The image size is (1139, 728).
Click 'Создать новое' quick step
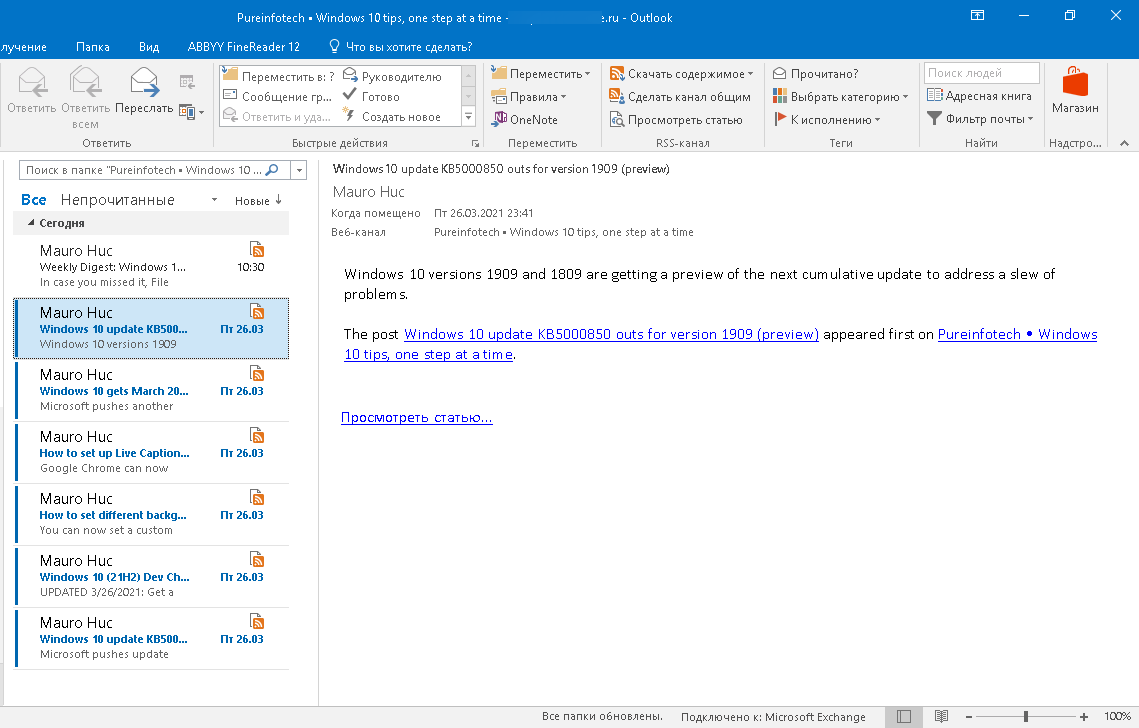(x=392, y=116)
